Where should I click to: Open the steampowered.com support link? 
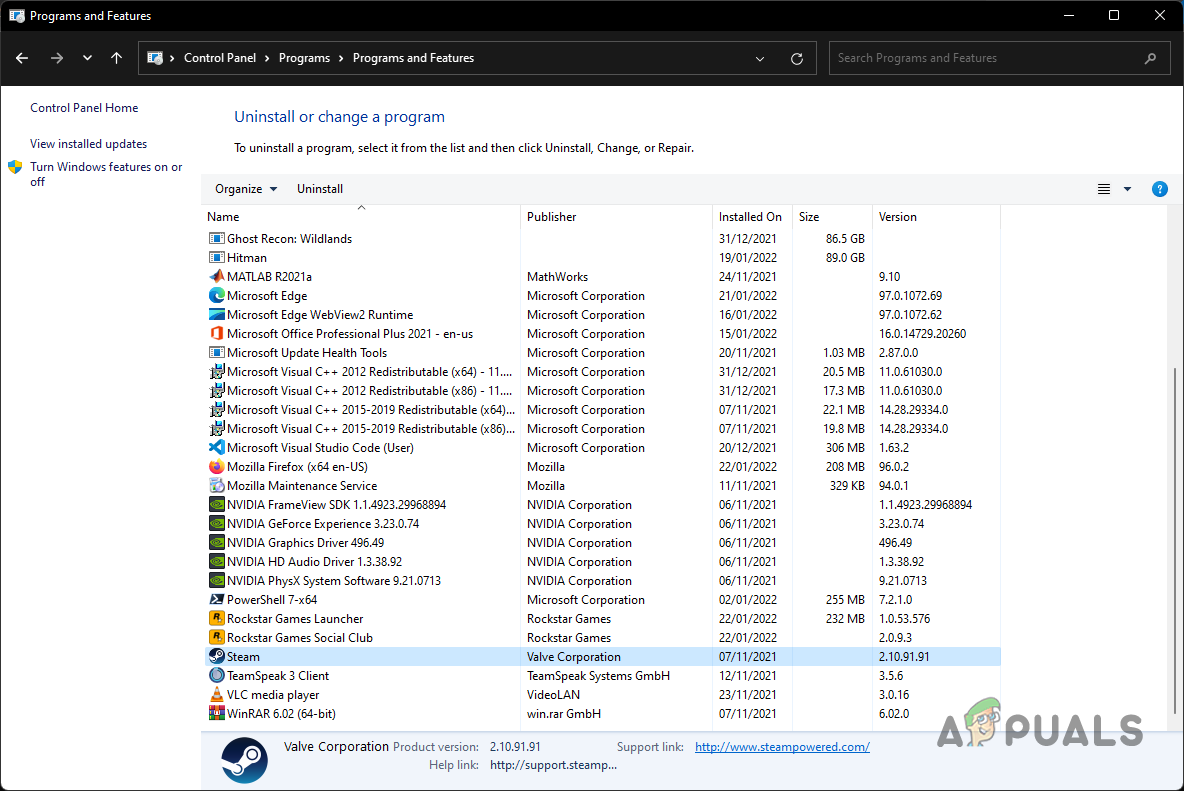pos(782,746)
